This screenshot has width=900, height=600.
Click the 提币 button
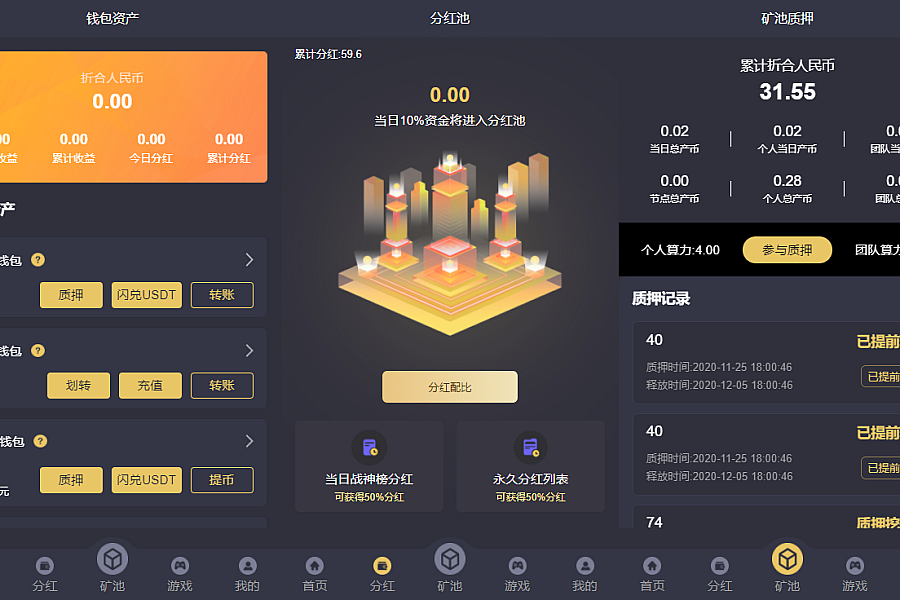[x=222, y=479]
